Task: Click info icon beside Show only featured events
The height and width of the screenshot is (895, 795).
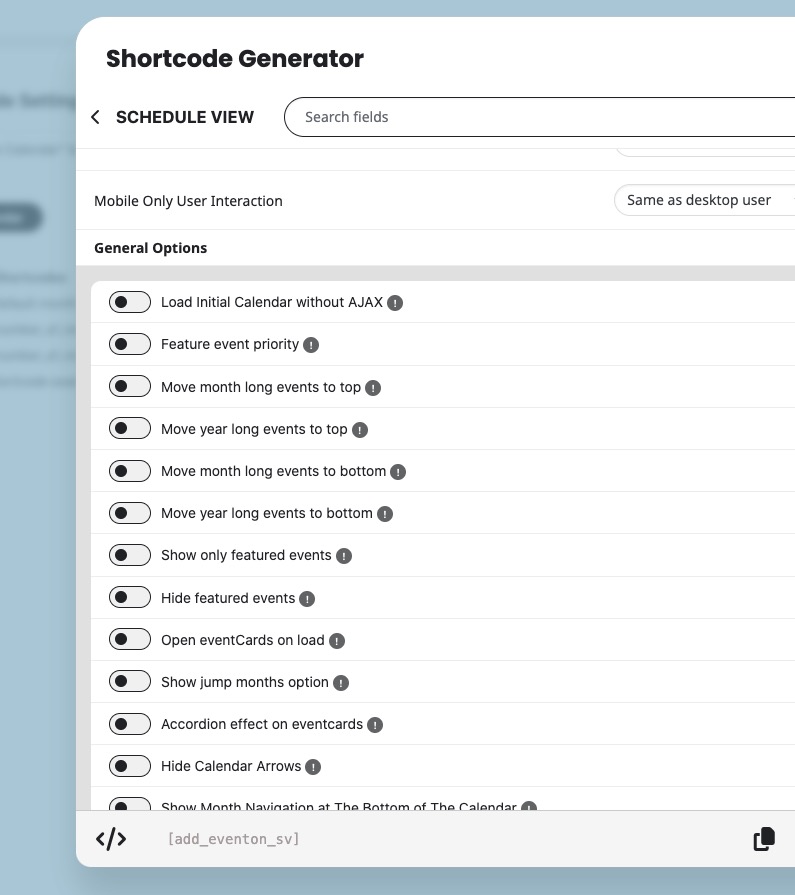Action: pyautogui.click(x=344, y=556)
